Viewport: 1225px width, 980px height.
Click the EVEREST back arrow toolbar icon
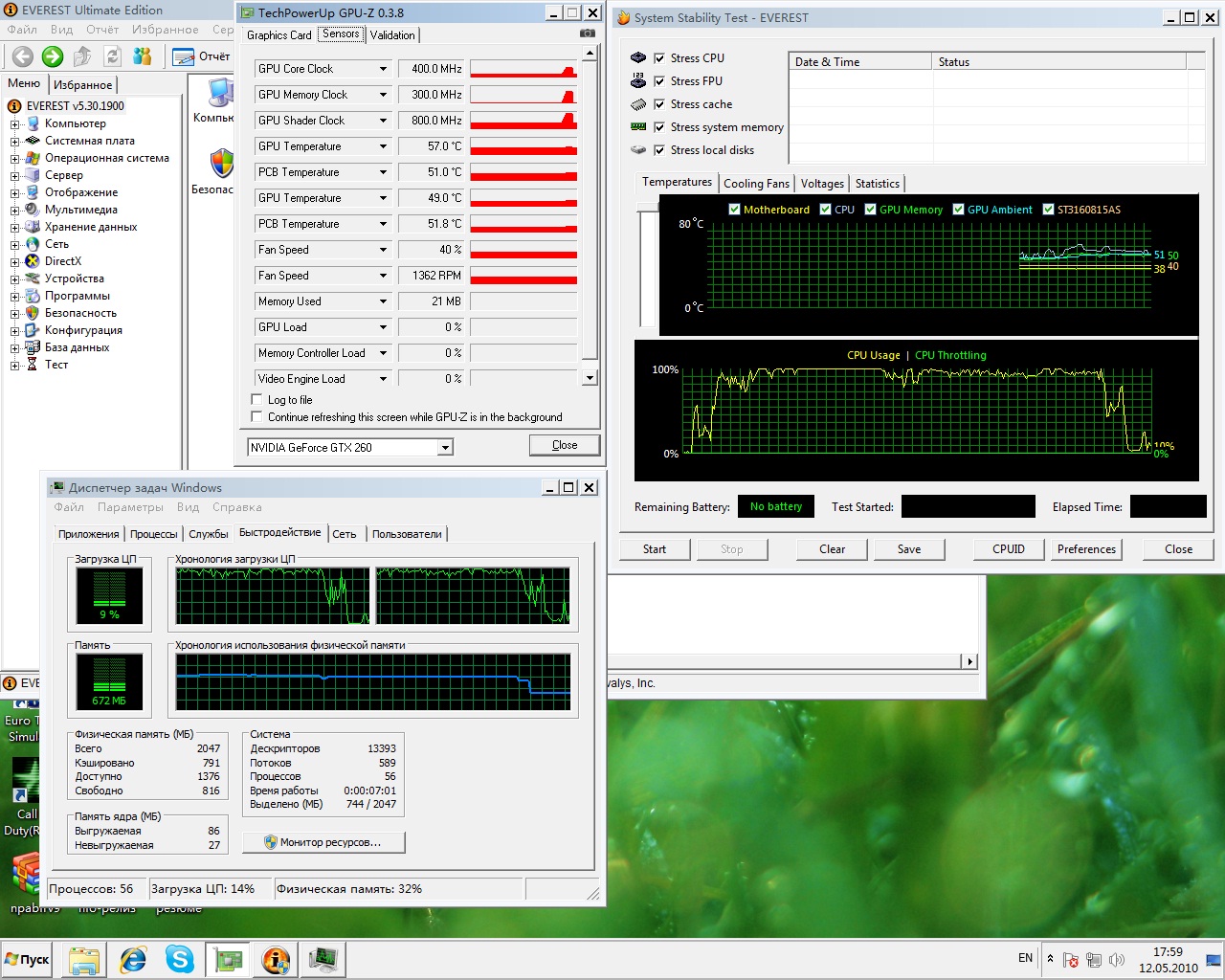[x=23, y=56]
